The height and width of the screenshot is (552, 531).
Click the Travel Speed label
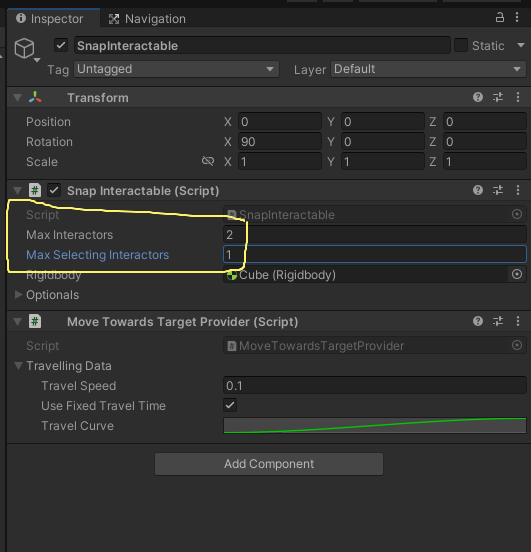(x=79, y=386)
